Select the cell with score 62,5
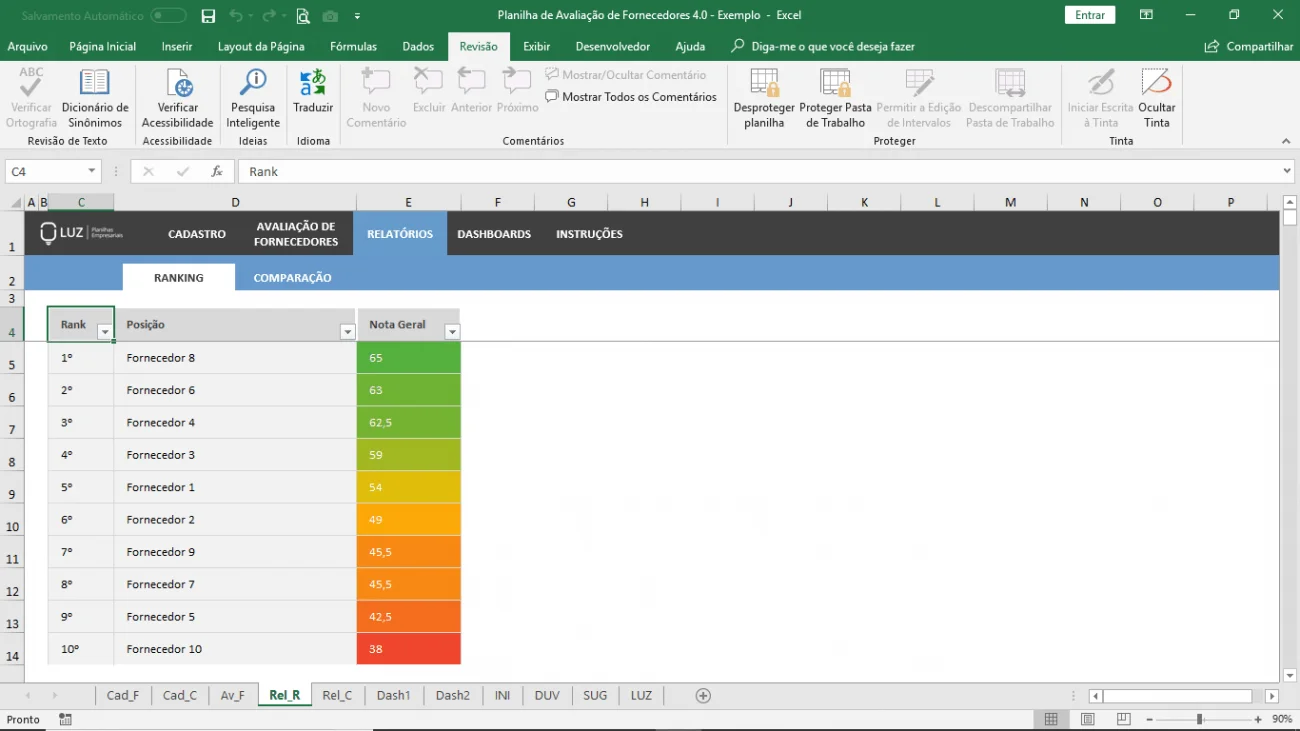This screenshot has width=1300, height=731. point(408,423)
